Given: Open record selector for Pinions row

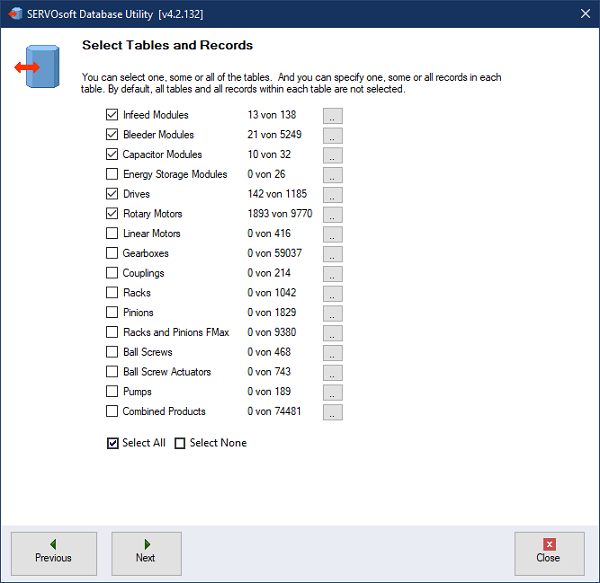Looking at the screenshot, I should [x=333, y=313].
